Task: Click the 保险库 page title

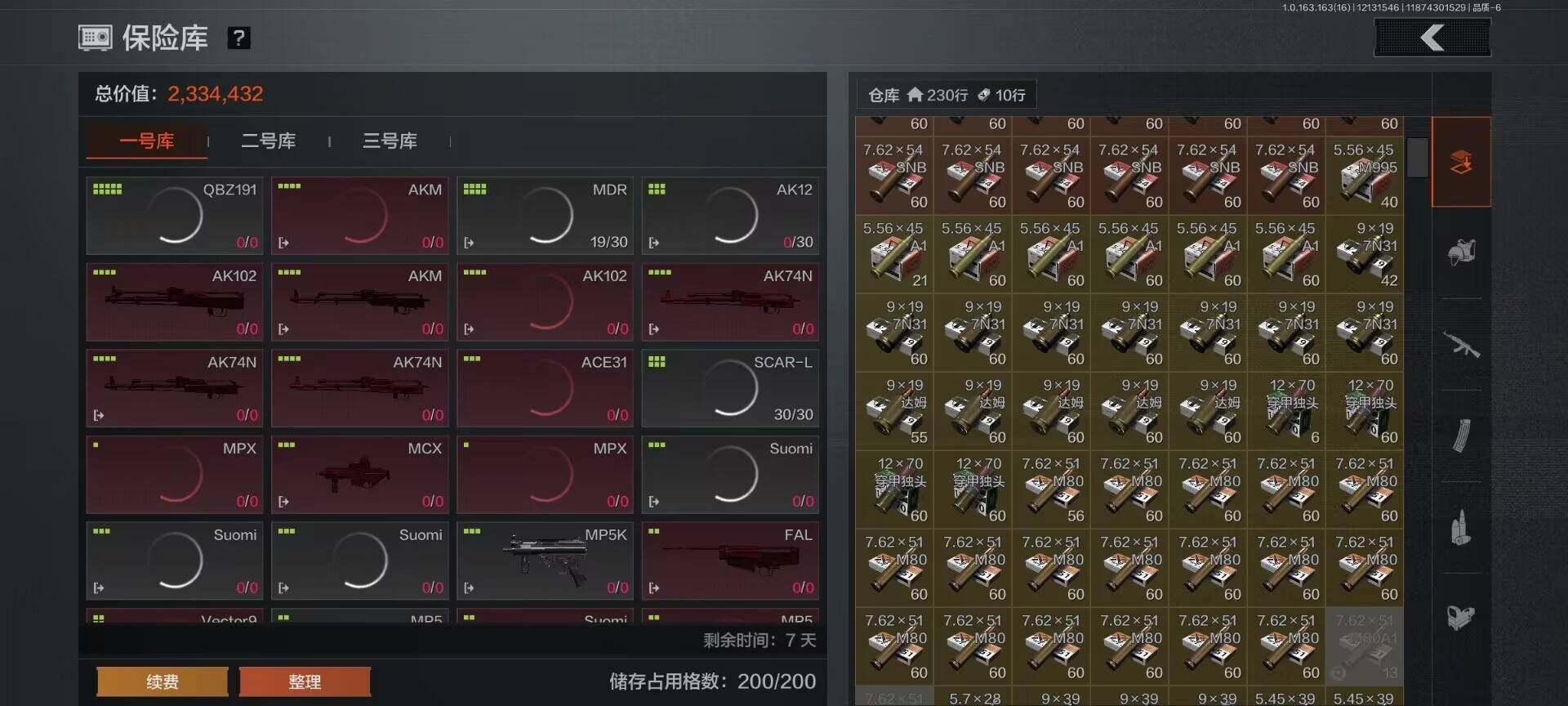Action: click(x=165, y=38)
